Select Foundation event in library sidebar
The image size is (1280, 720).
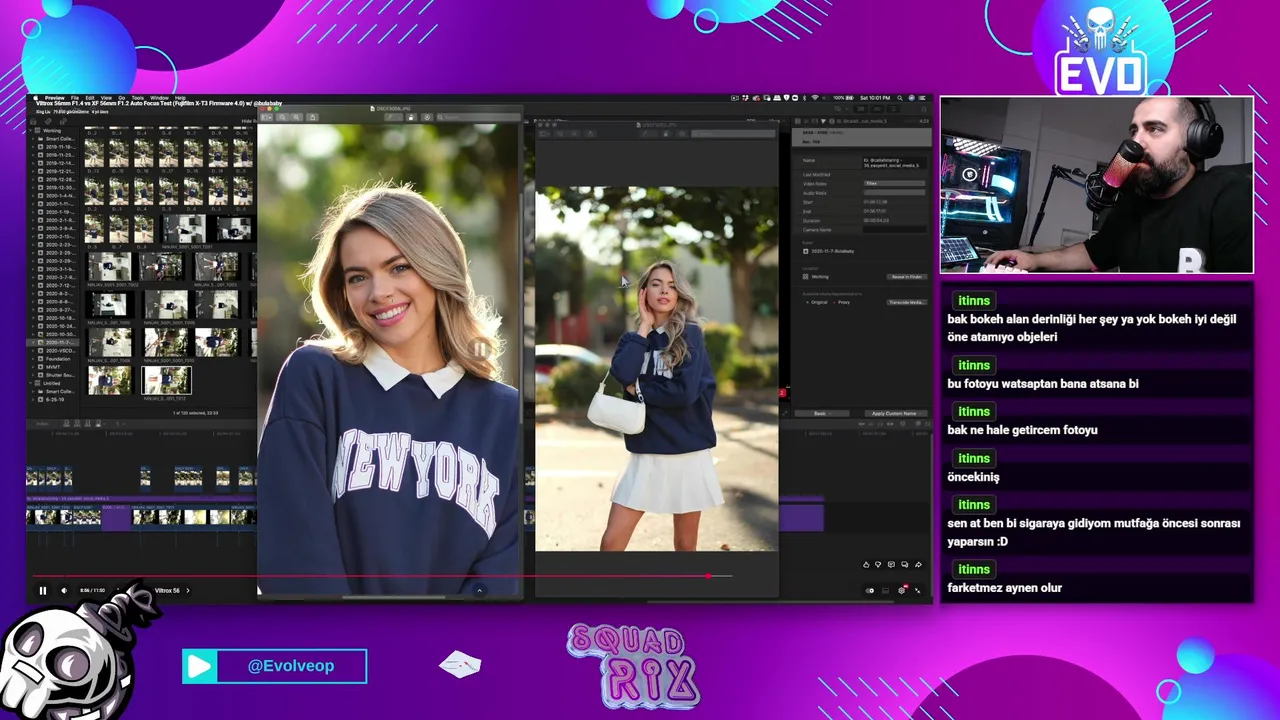coord(58,359)
